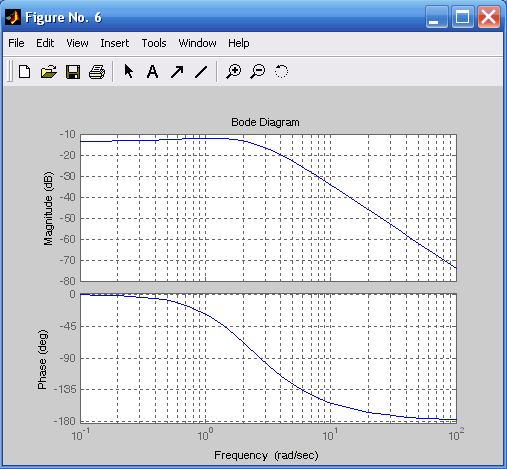This screenshot has height=469, width=507.
Task: Click the -90 phase tick label
Action: (68, 358)
